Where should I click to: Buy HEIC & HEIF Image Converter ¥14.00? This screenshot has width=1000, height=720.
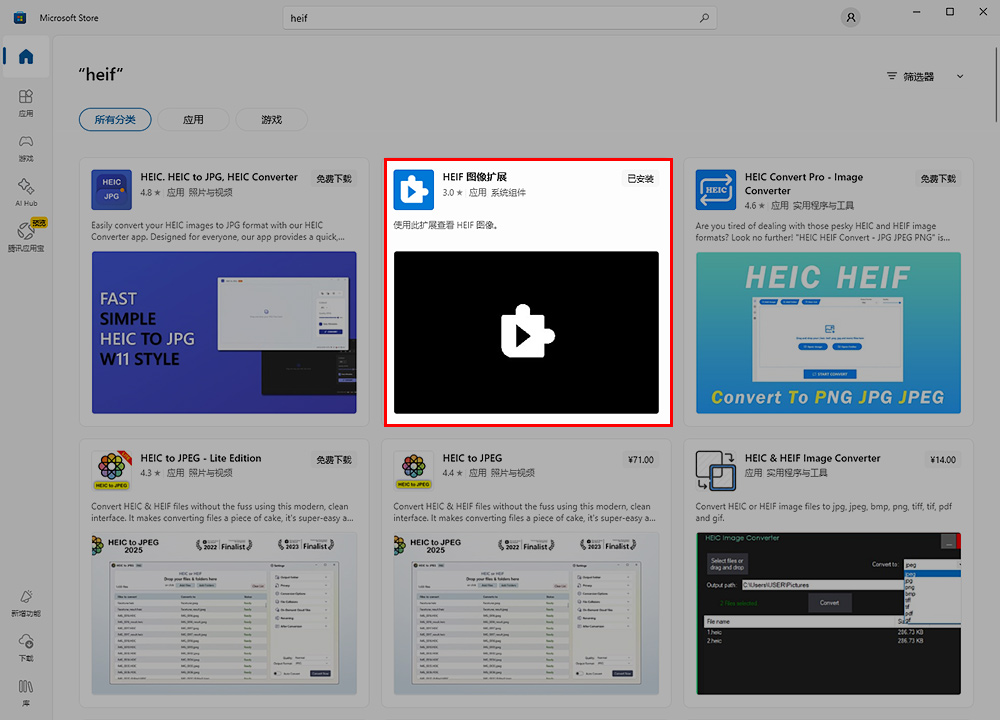[x=943, y=460]
